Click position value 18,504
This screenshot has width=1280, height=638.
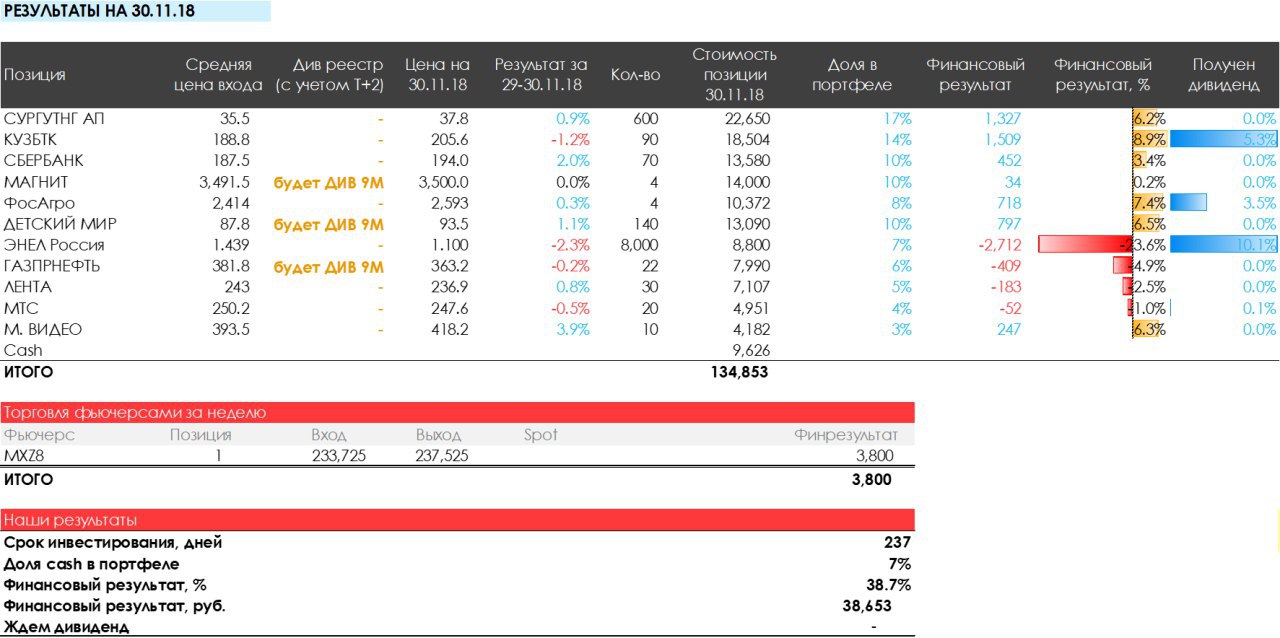[x=746, y=140]
